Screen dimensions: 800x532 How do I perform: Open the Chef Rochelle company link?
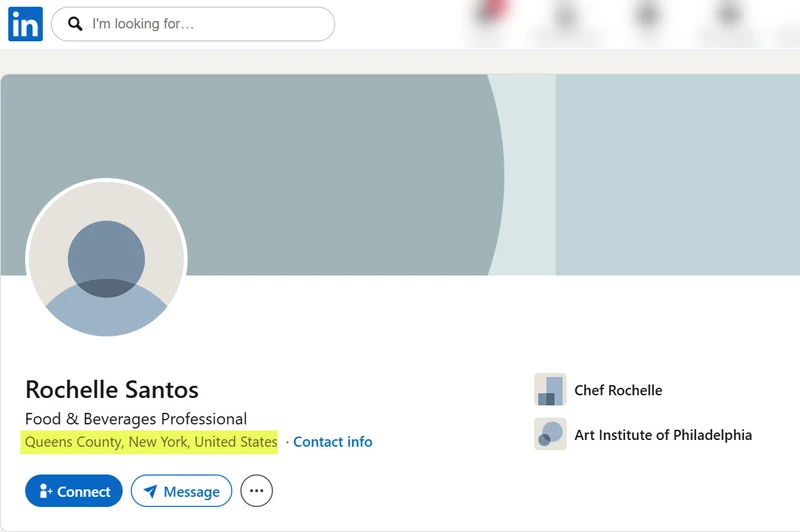coord(618,390)
